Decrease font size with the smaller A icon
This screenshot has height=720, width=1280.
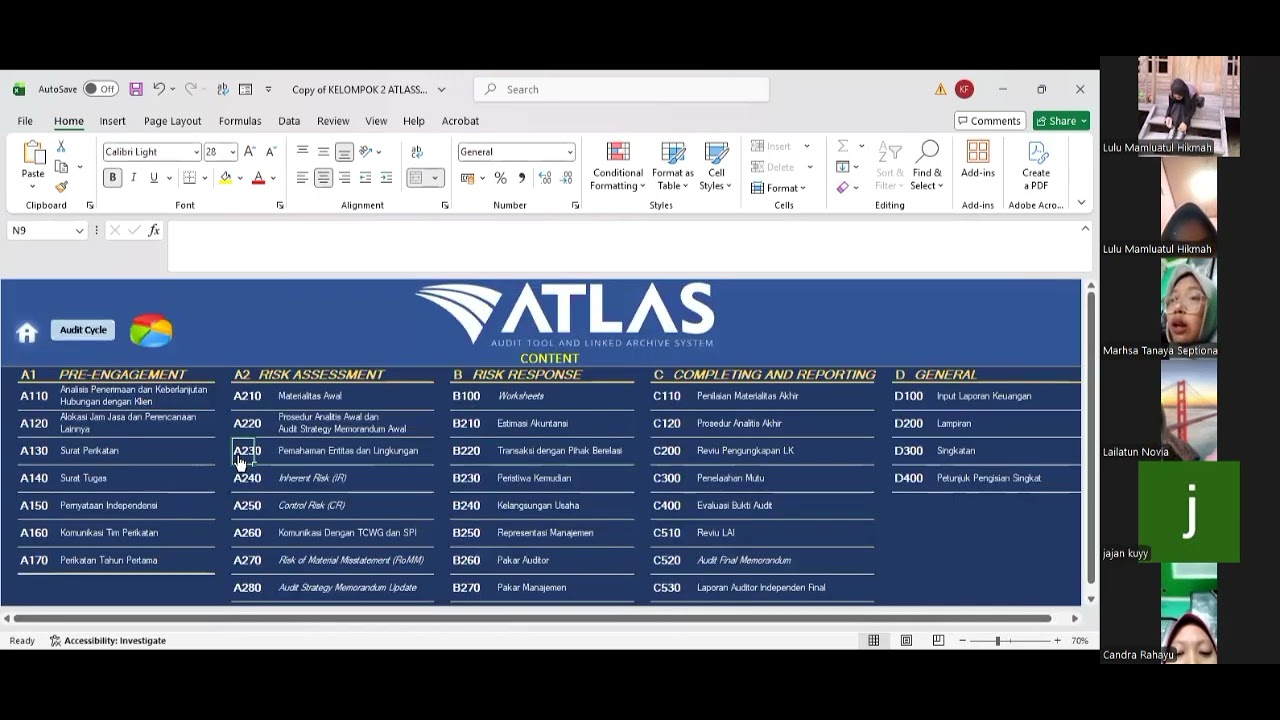pyautogui.click(x=270, y=152)
